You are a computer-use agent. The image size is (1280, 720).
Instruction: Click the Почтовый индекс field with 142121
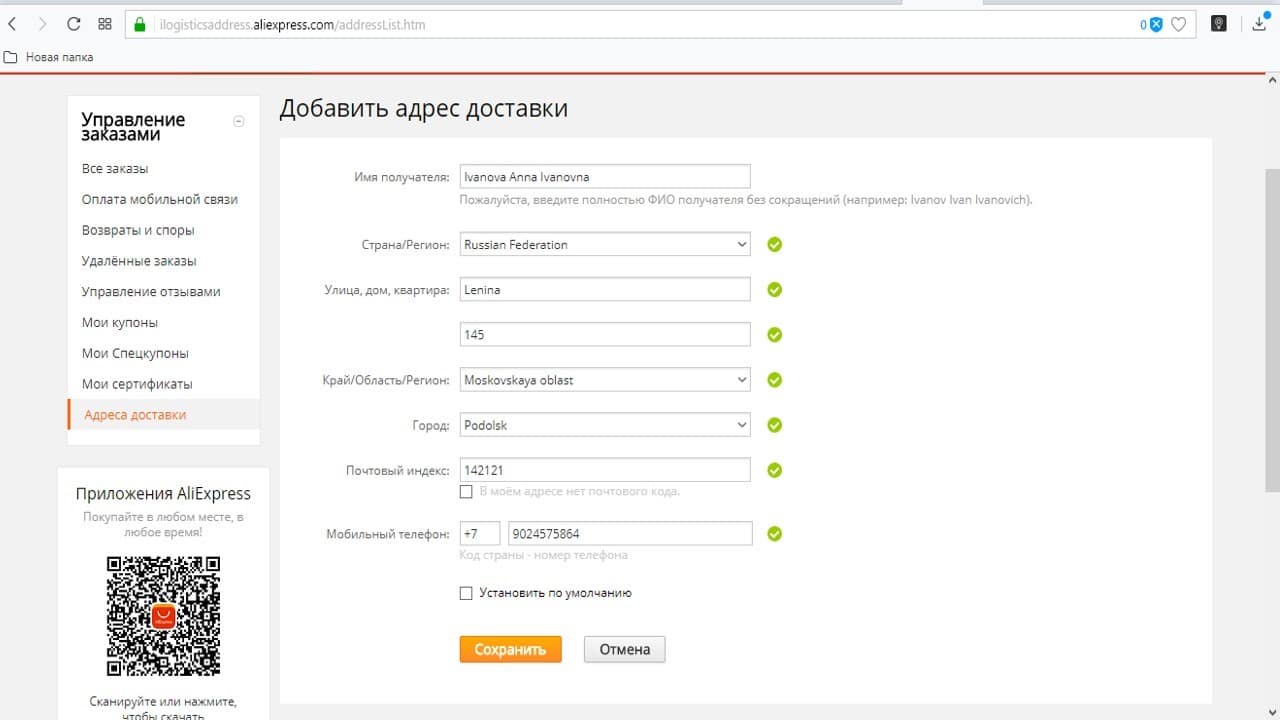pos(605,470)
